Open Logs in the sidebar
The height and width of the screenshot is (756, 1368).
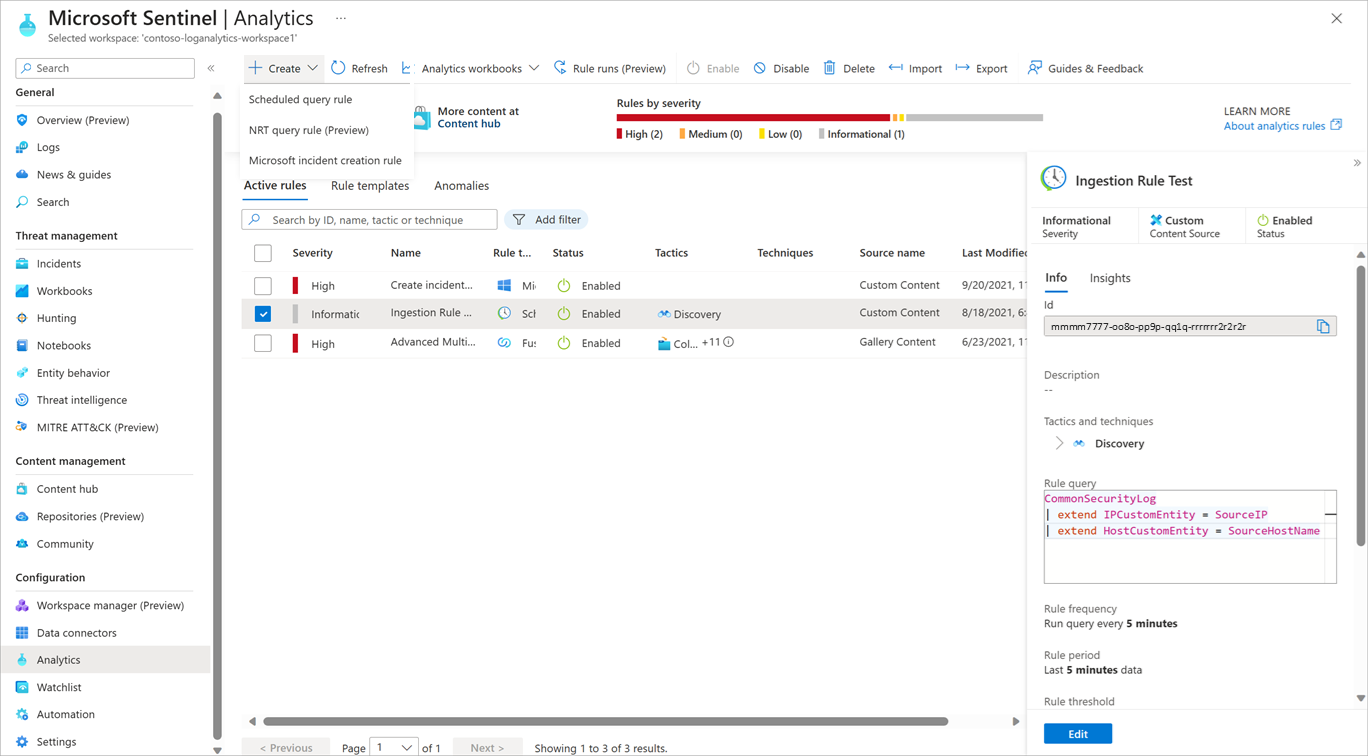click(x=48, y=147)
